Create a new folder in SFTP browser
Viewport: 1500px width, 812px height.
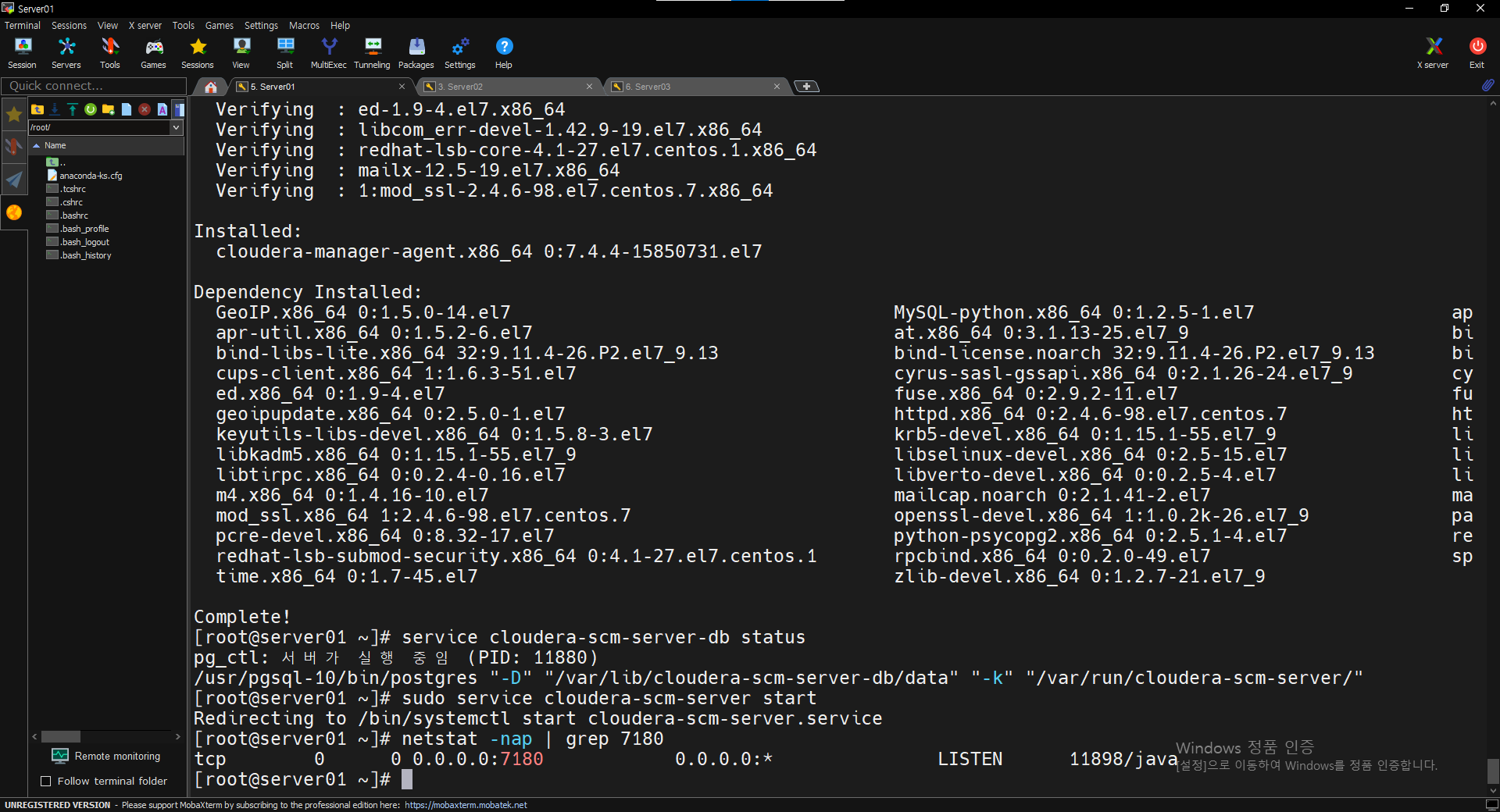(109, 109)
